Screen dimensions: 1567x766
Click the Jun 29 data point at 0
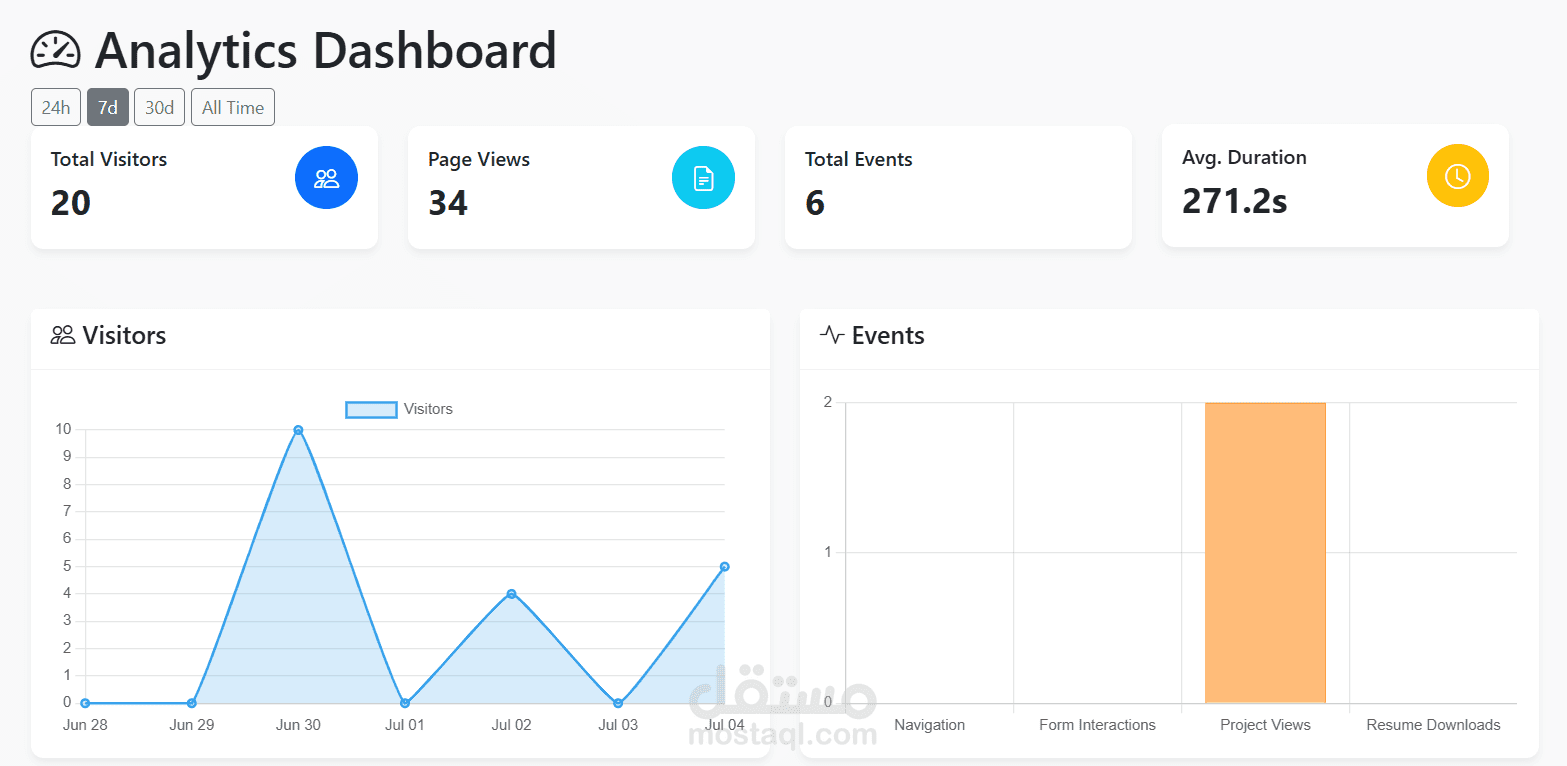click(192, 703)
